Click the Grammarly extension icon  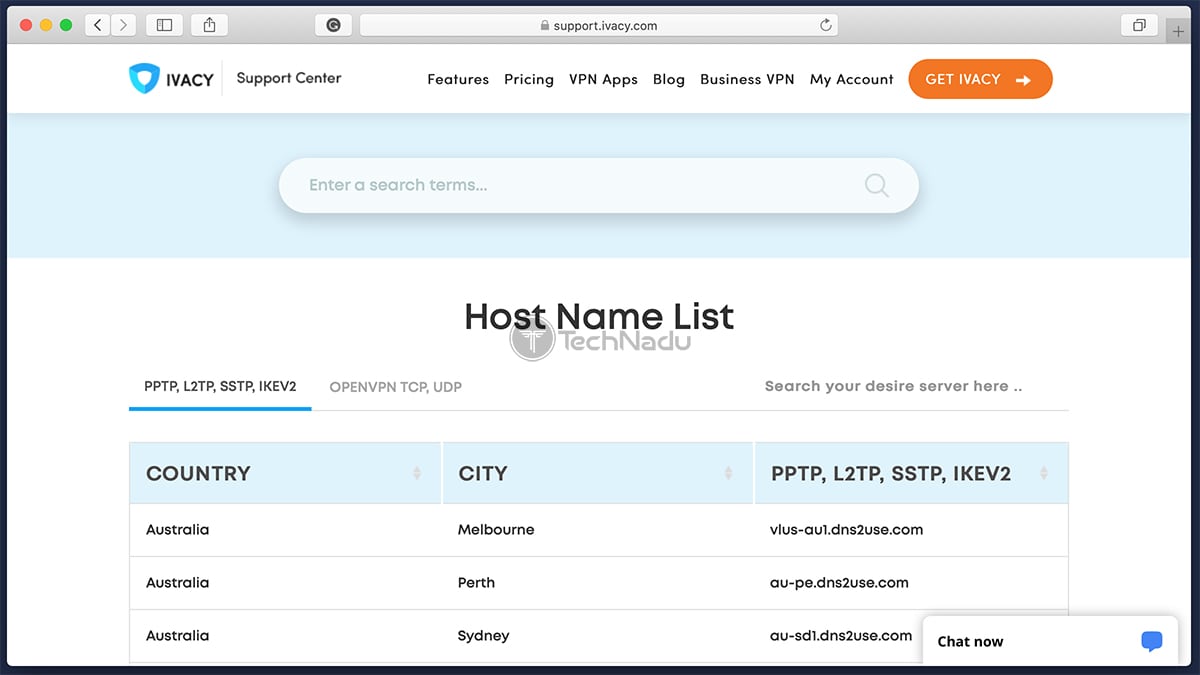(334, 26)
